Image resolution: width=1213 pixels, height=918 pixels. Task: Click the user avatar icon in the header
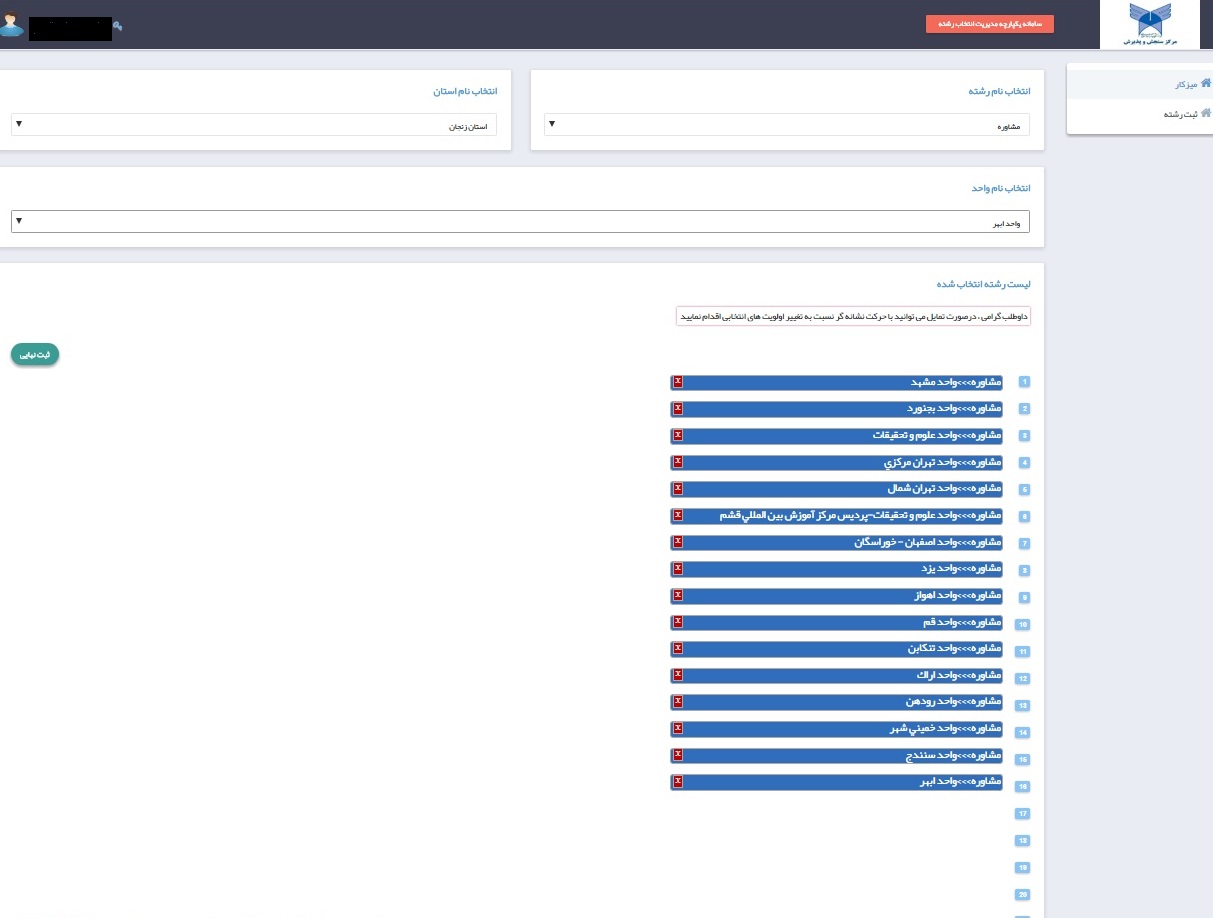11,25
